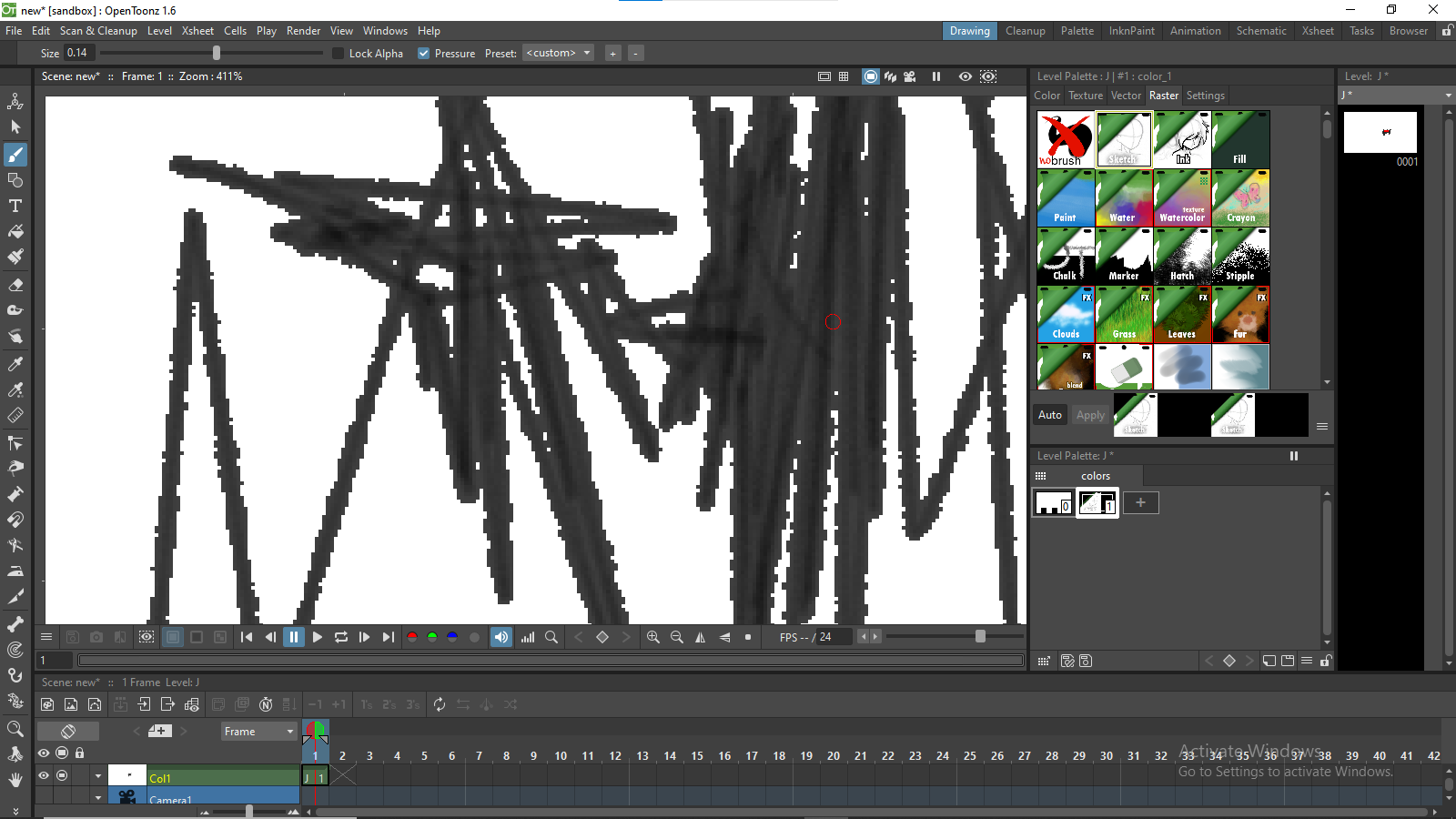Select the Zoom magnifier tool in left toolbar

[15, 729]
